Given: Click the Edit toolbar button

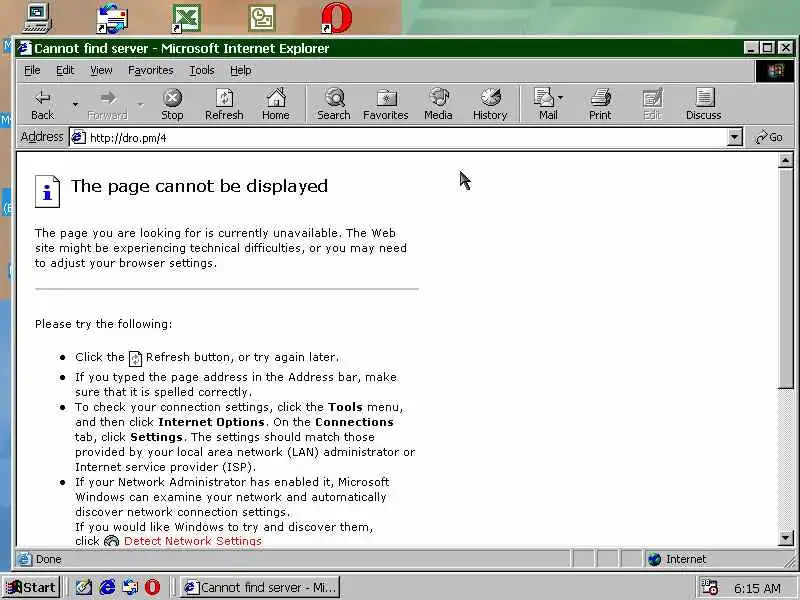Looking at the screenshot, I should [653, 105].
